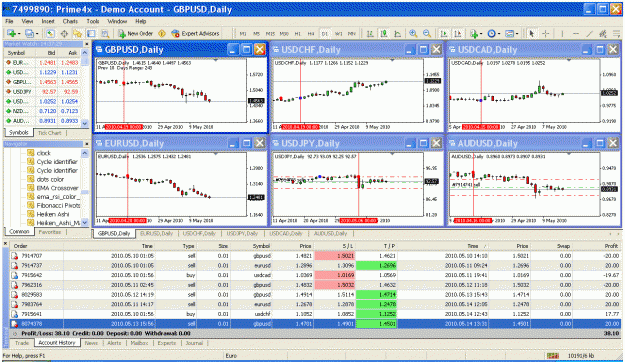Toggle Chart Shift
This screenshot has width=625, height=362.
point(458,34)
